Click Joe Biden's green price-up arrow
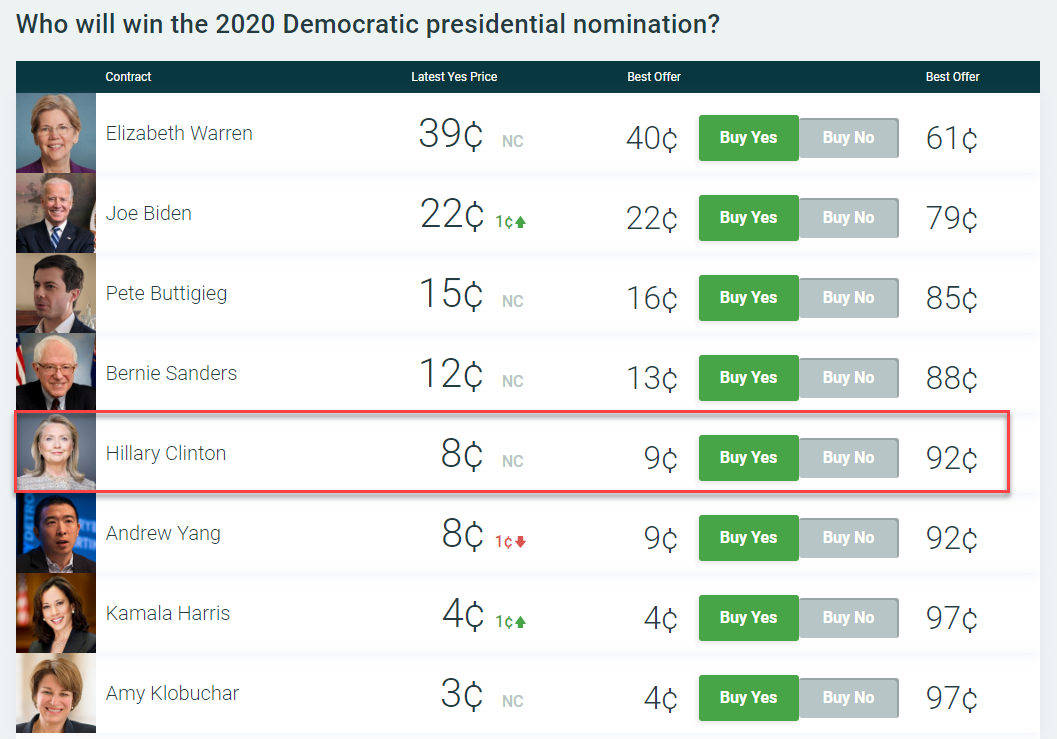Viewport: 1057px width, 739px height. pyautogui.click(x=520, y=222)
